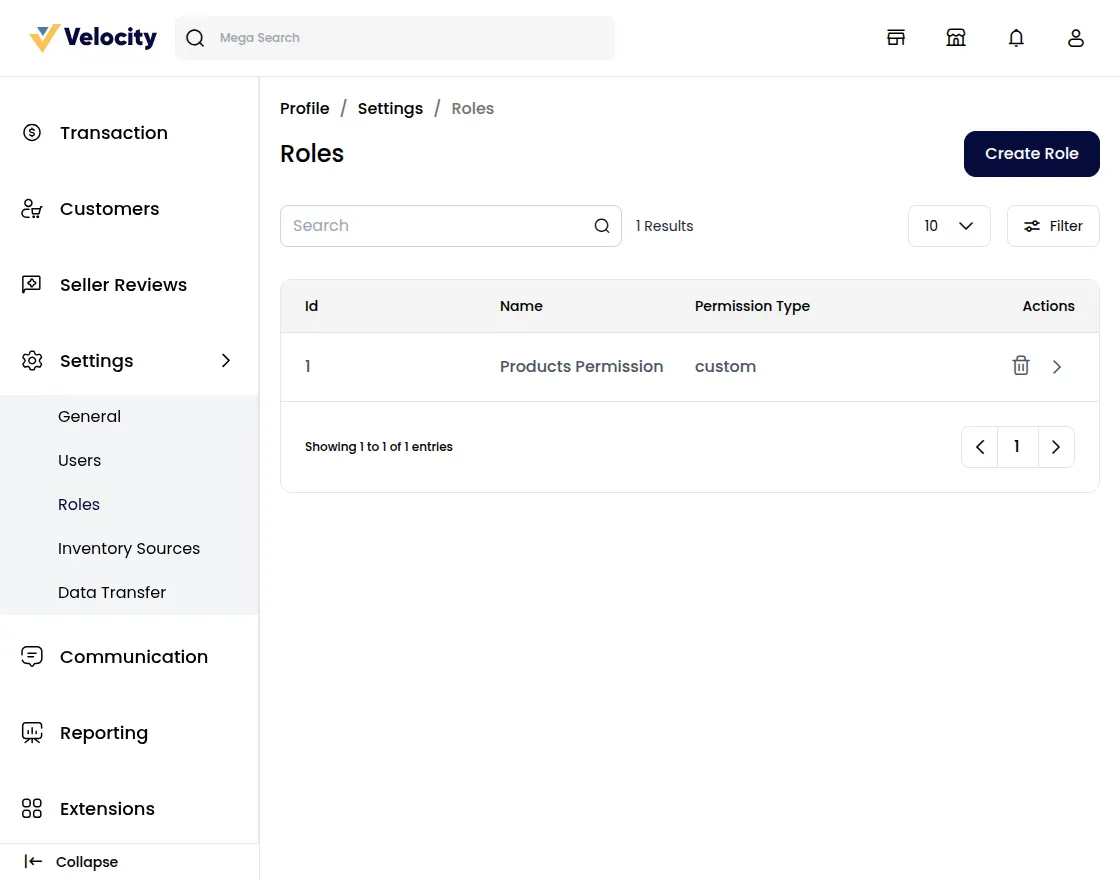Delete the Products Permission role
Image resolution: width=1120 pixels, height=880 pixels.
[x=1021, y=366]
